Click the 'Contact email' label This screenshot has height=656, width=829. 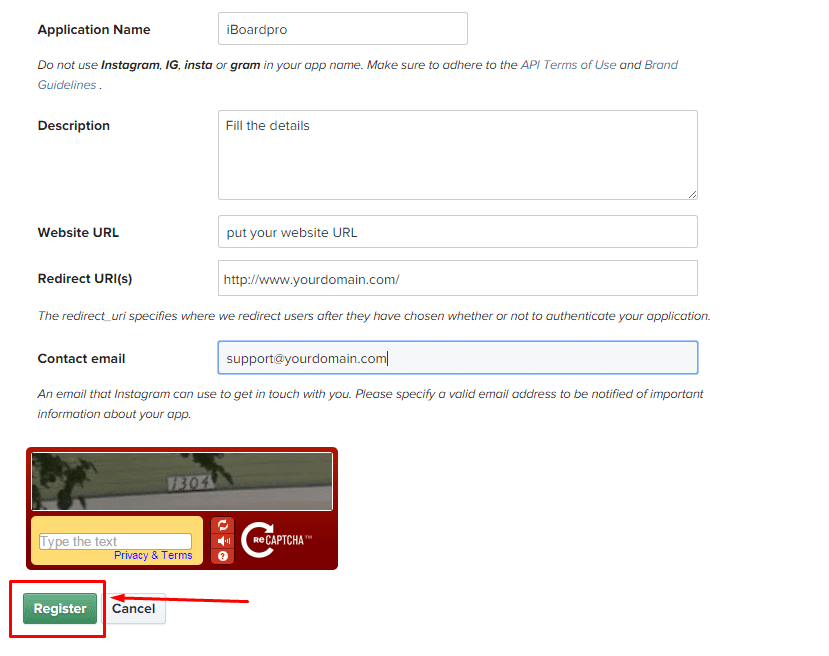(81, 358)
